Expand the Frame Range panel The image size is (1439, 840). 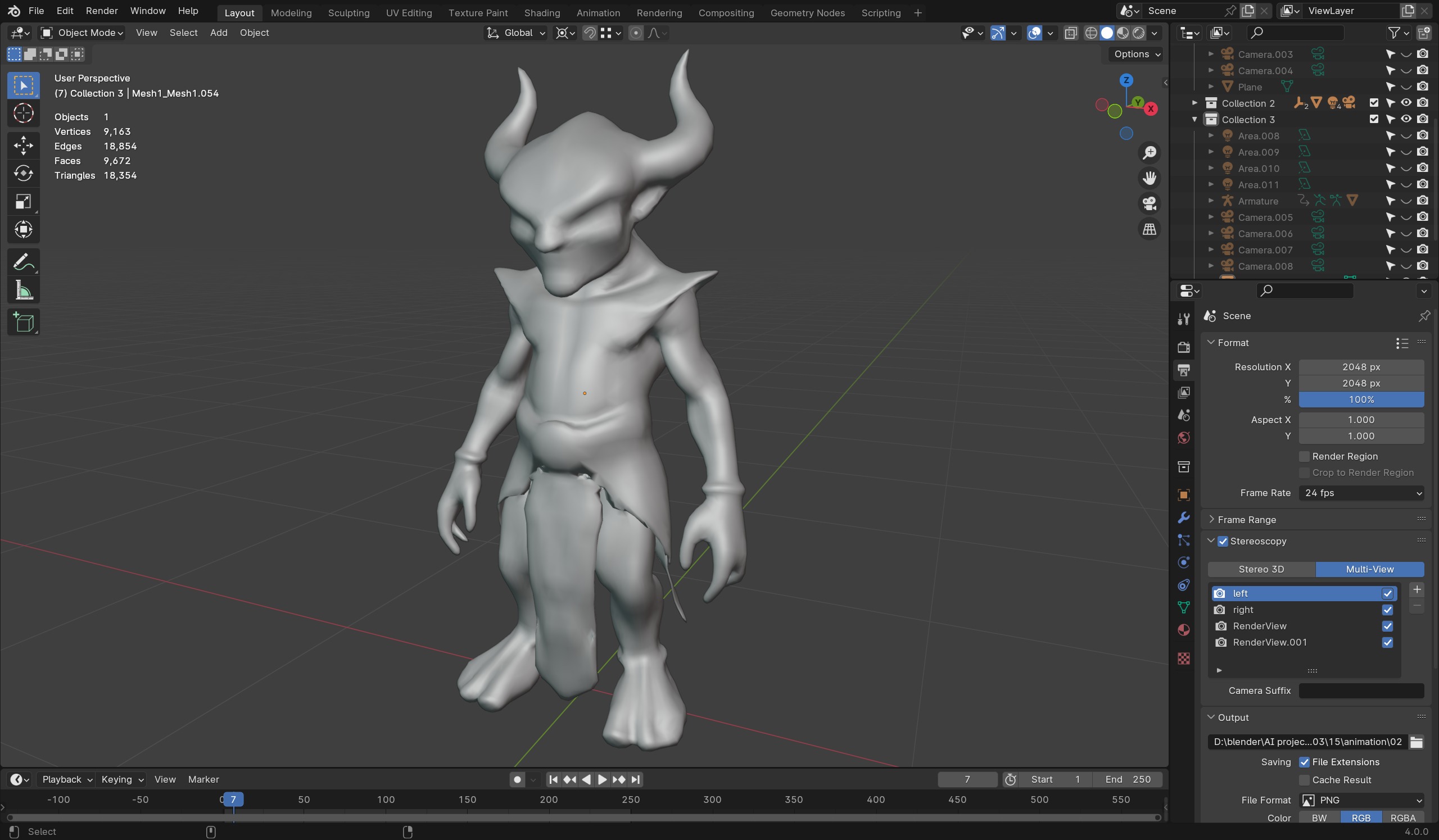point(1246,520)
